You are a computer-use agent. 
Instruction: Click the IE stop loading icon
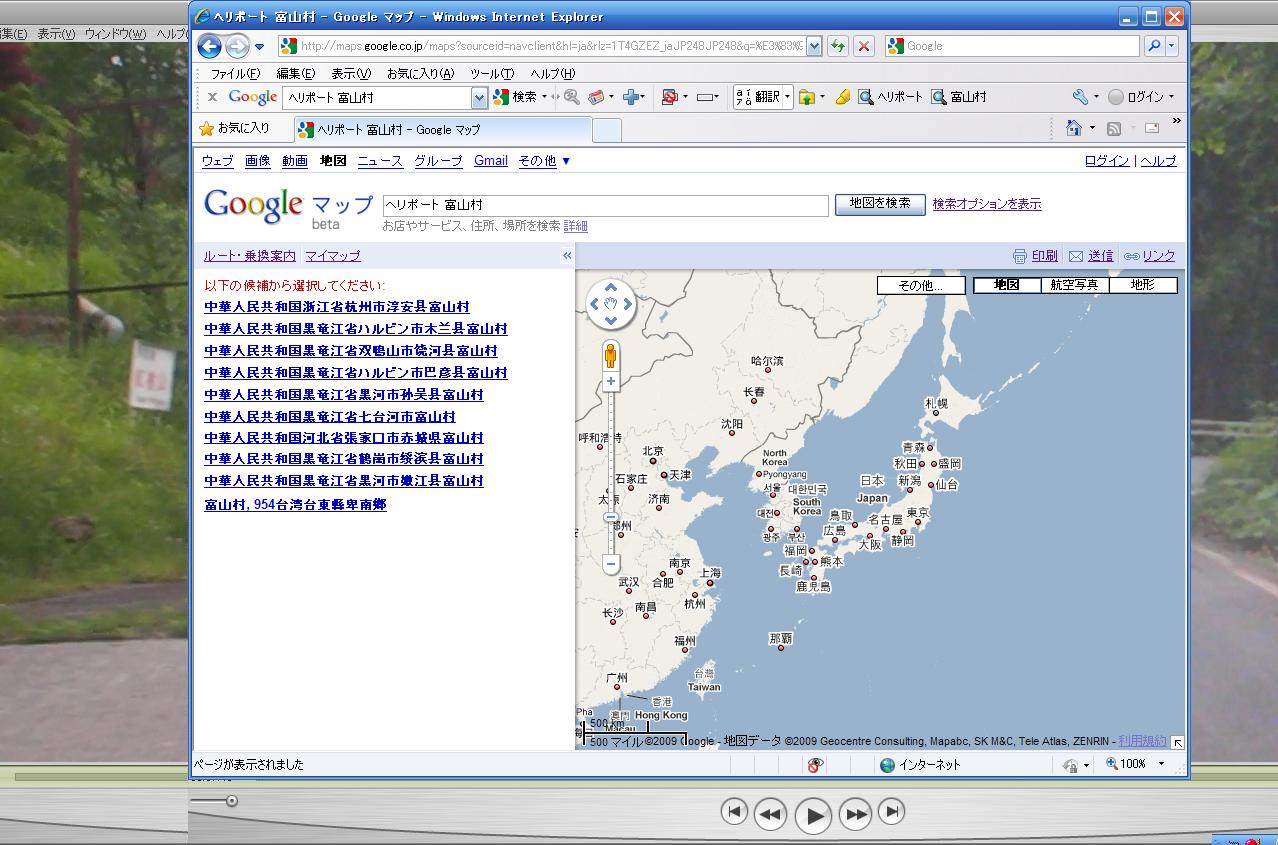click(x=864, y=46)
